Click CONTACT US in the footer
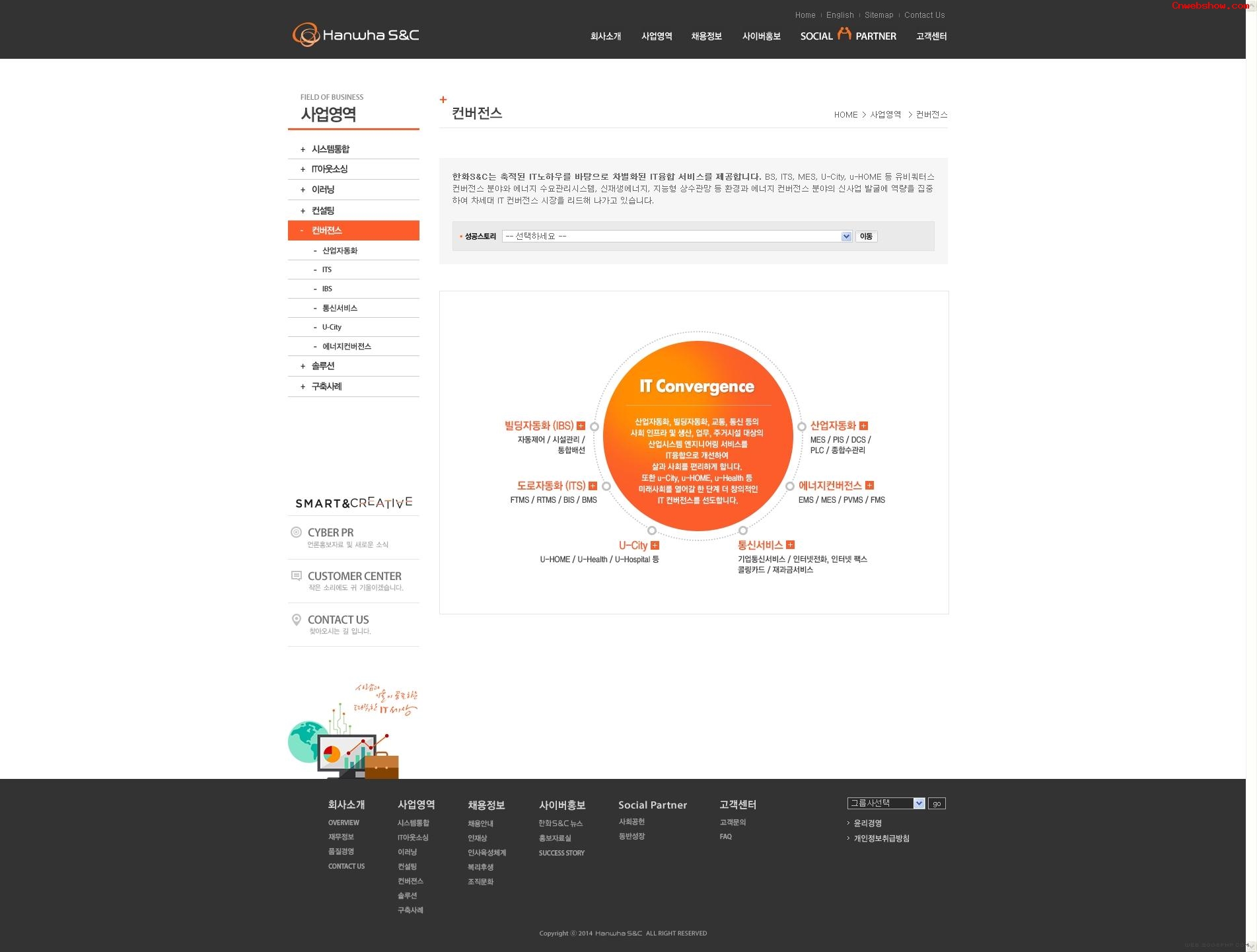 [x=346, y=867]
